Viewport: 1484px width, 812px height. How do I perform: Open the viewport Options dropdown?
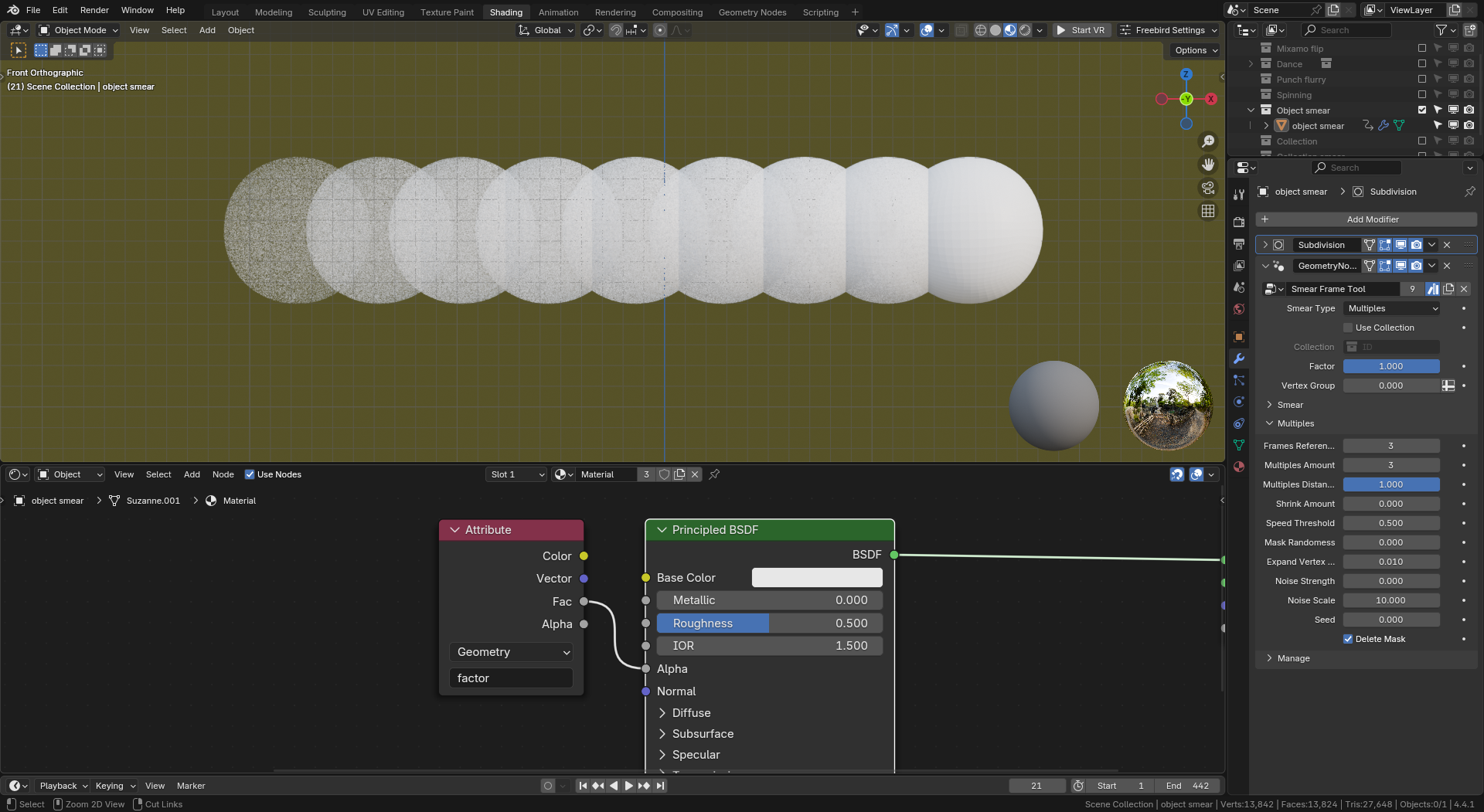pos(1196,50)
